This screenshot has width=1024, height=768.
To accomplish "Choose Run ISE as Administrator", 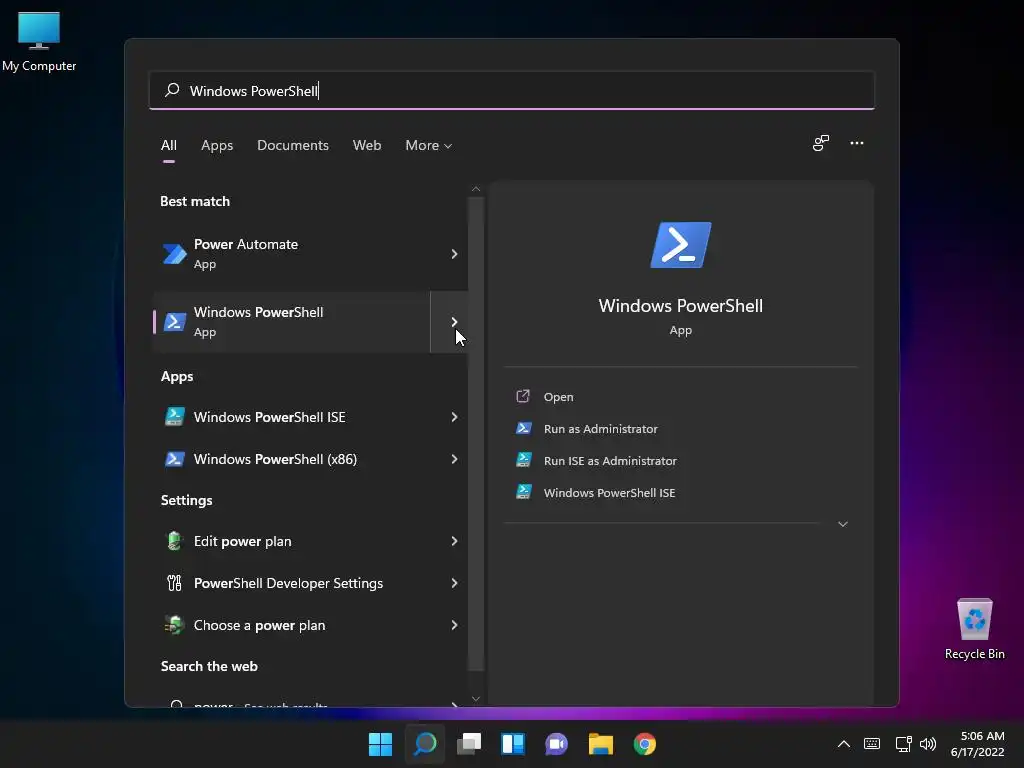I will [610, 460].
